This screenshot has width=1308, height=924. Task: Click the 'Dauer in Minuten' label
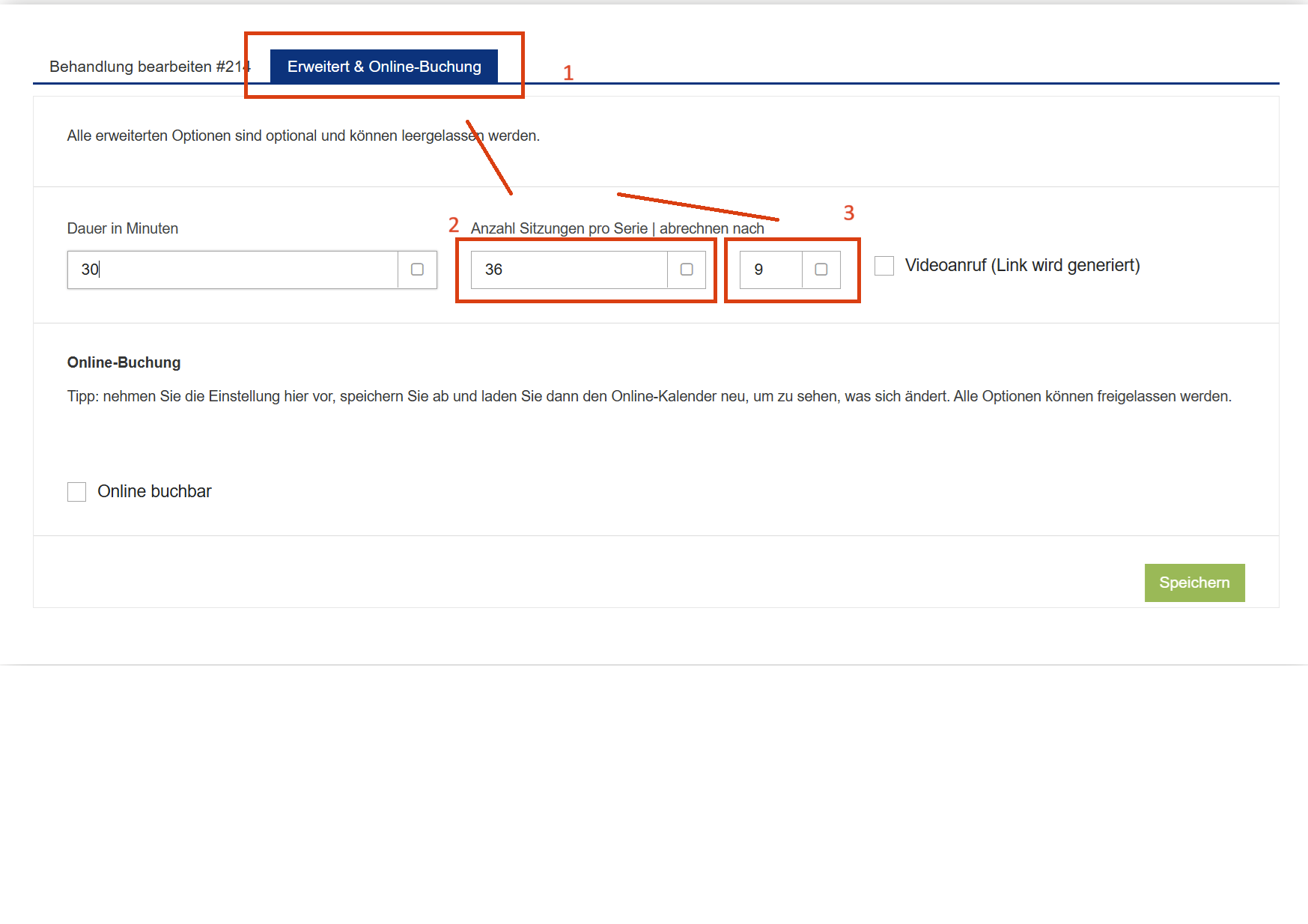[123, 228]
